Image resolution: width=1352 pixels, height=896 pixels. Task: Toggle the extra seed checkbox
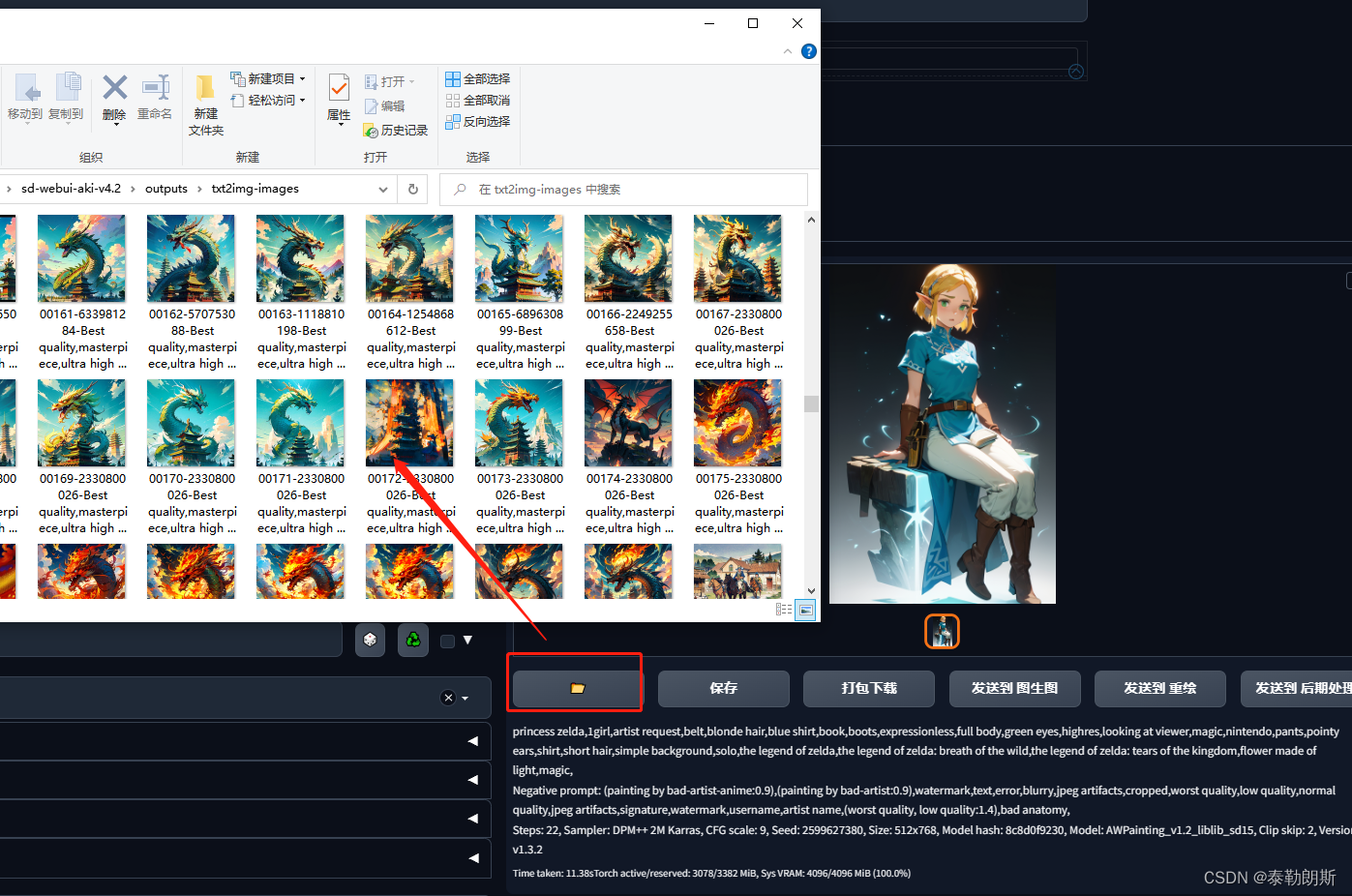tap(447, 641)
